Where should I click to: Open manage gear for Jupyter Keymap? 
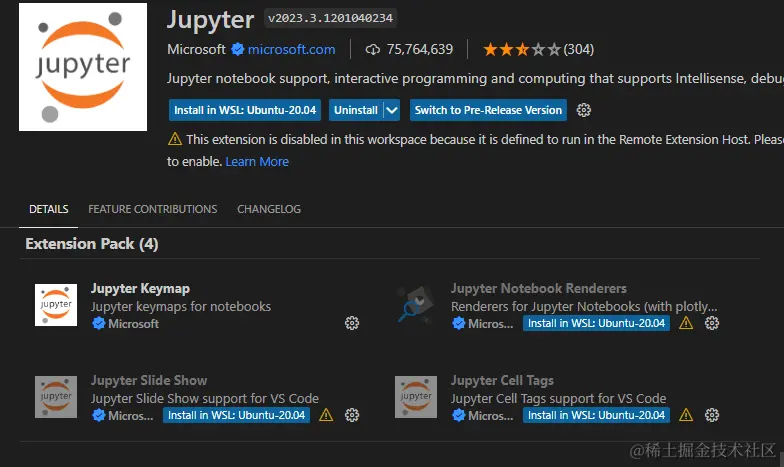pyautogui.click(x=352, y=323)
